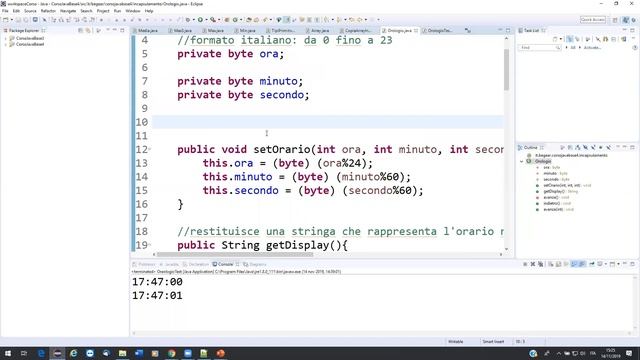Viewport: 640px width, 360px height.
Task: Click the Terminate icon in Console toolbar
Action: coord(525,264)
